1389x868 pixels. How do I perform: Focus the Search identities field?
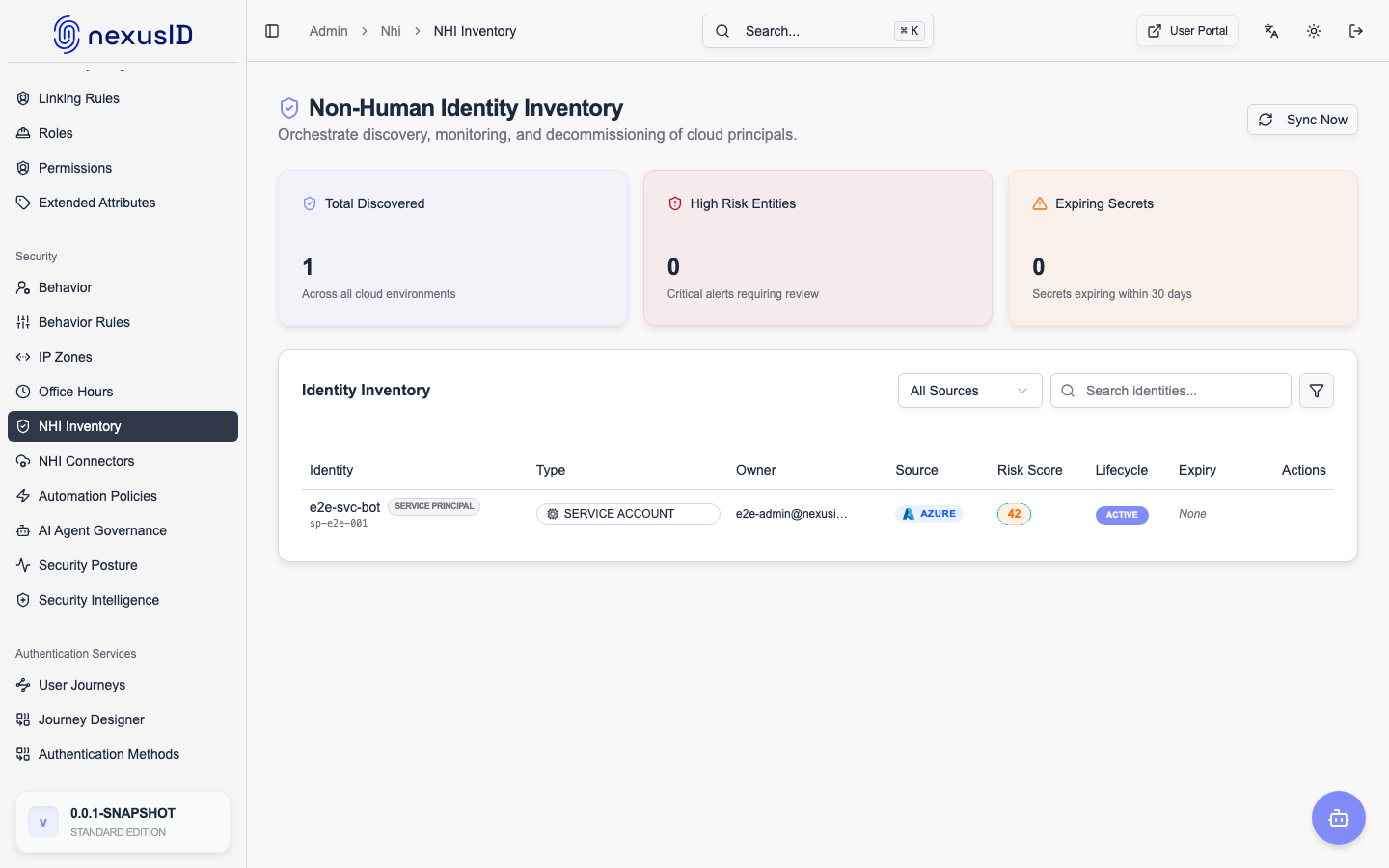[1171, 391]
